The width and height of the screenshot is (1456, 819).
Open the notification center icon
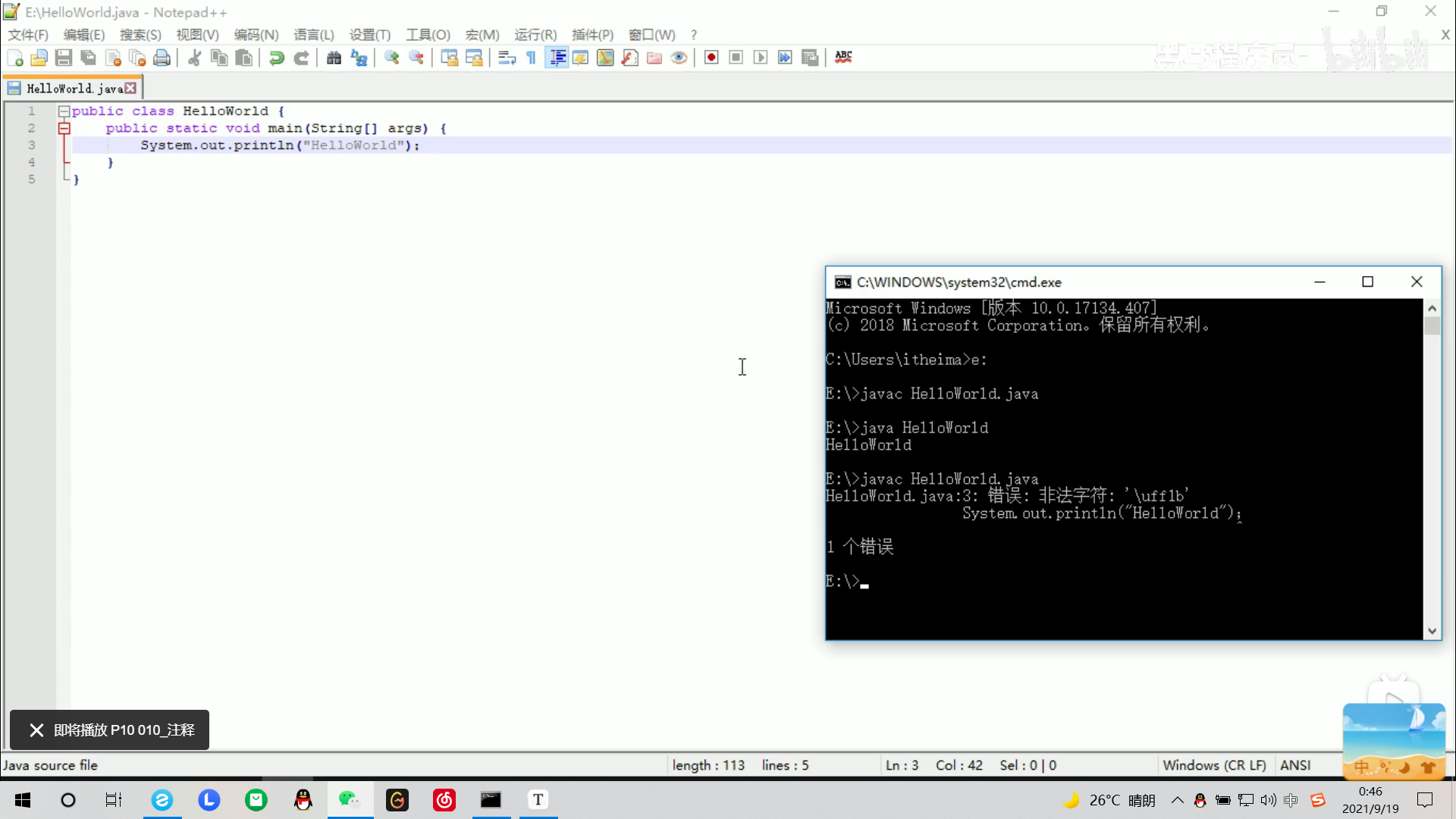pyautogui.click(x=1425, y=800)
